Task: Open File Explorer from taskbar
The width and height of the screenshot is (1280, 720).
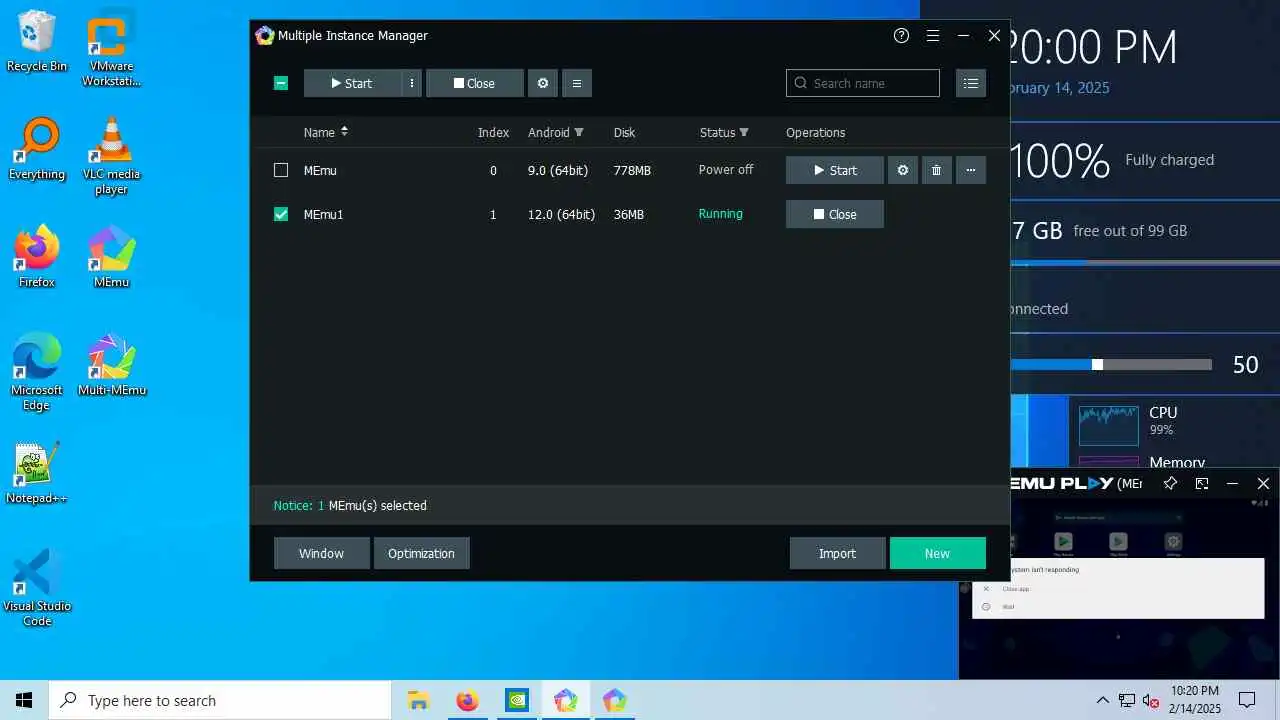Action: pyautogui.click(x=418, y=700)
